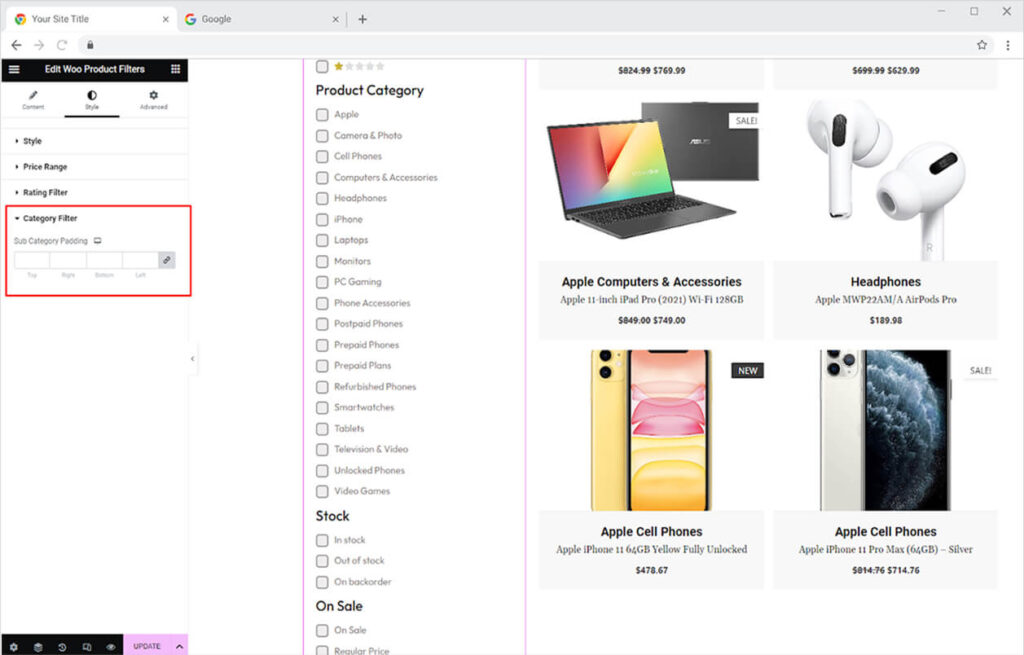Check the On Sale filter option
This screenshot has width=1024, height=655.
(x=320, y=630)
